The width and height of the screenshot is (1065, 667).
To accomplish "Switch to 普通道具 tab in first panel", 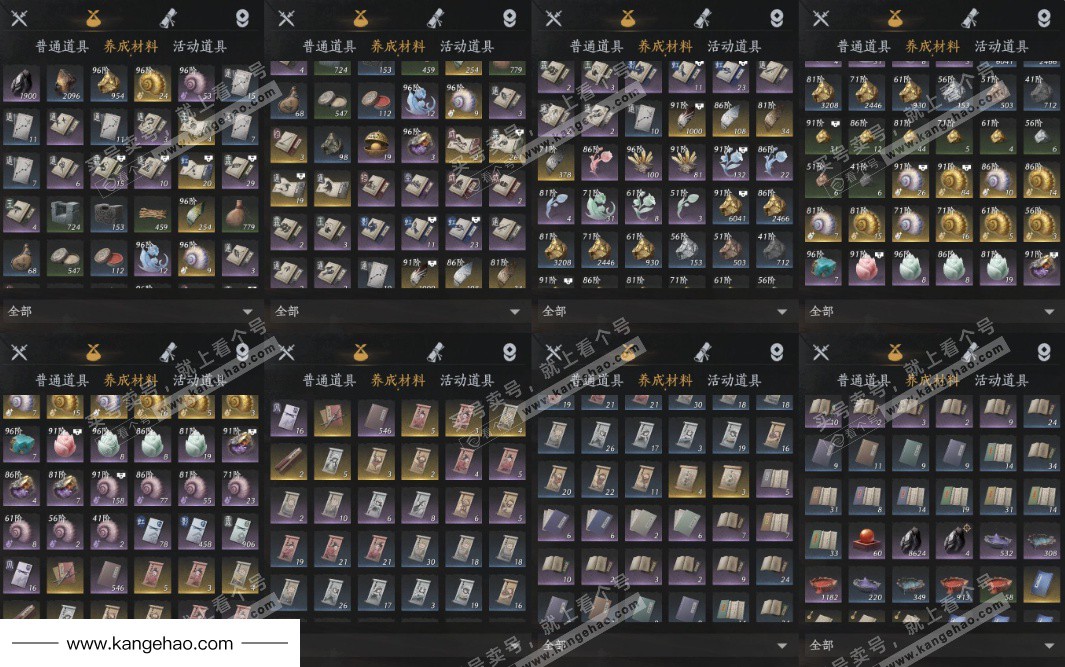I will [x=62, y=47].
